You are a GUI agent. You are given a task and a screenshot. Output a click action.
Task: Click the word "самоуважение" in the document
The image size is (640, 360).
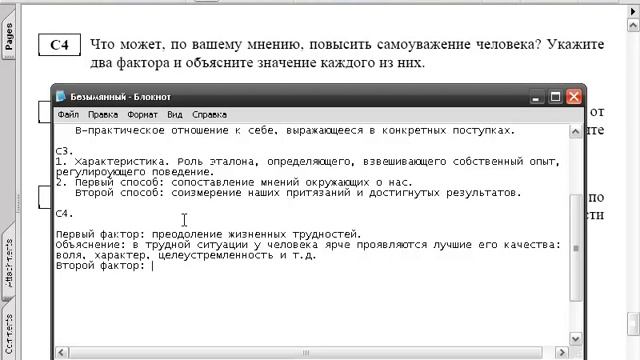tap(423, 44)
